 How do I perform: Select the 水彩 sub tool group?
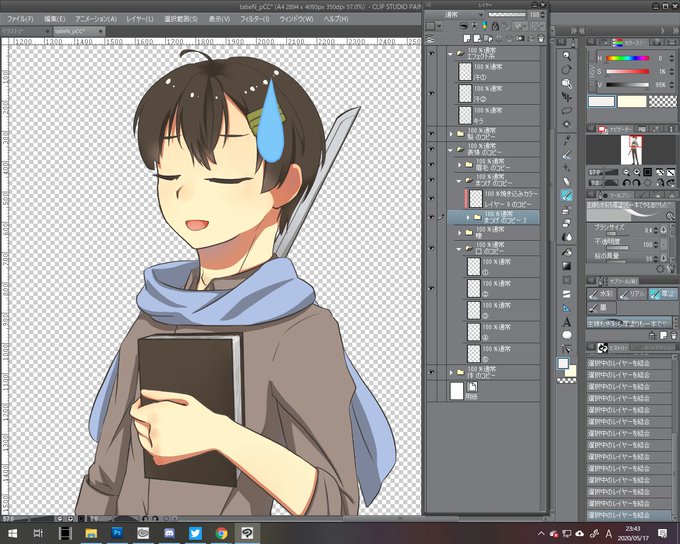tap(601, 294)
